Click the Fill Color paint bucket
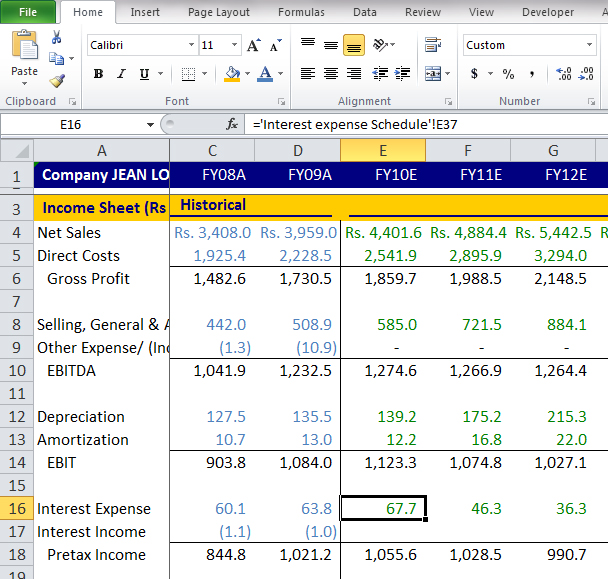608x579 pixels. tap(232, 74)
